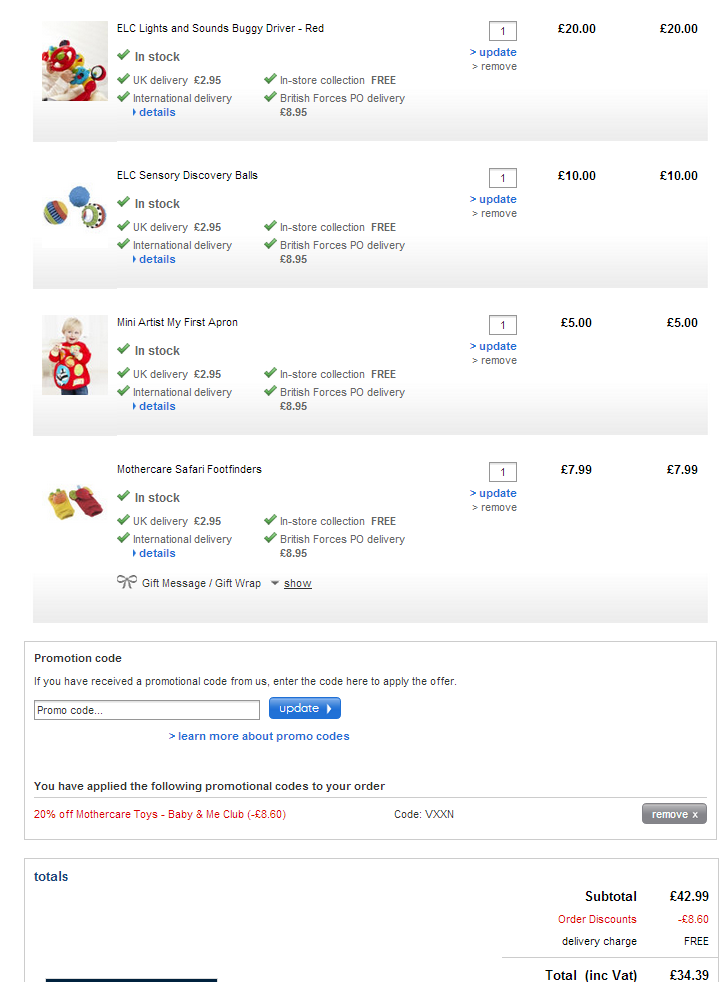Open the Sensory Discovery Balls image
Viewport: 727px width, 982px height.
pyautogui.click(x=74, y=208)
